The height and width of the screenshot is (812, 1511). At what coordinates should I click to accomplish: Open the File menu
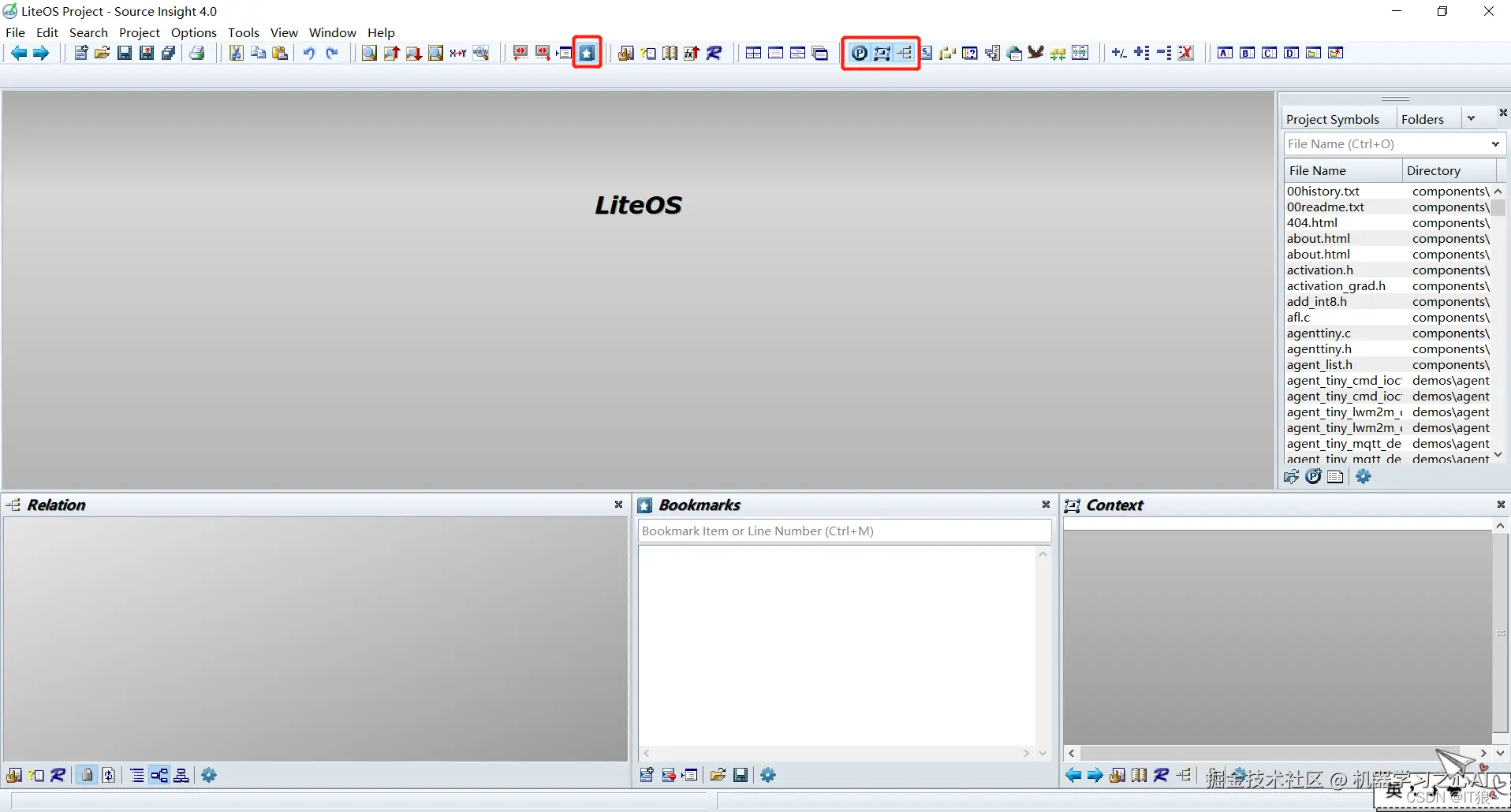click(x=15, y=32)
